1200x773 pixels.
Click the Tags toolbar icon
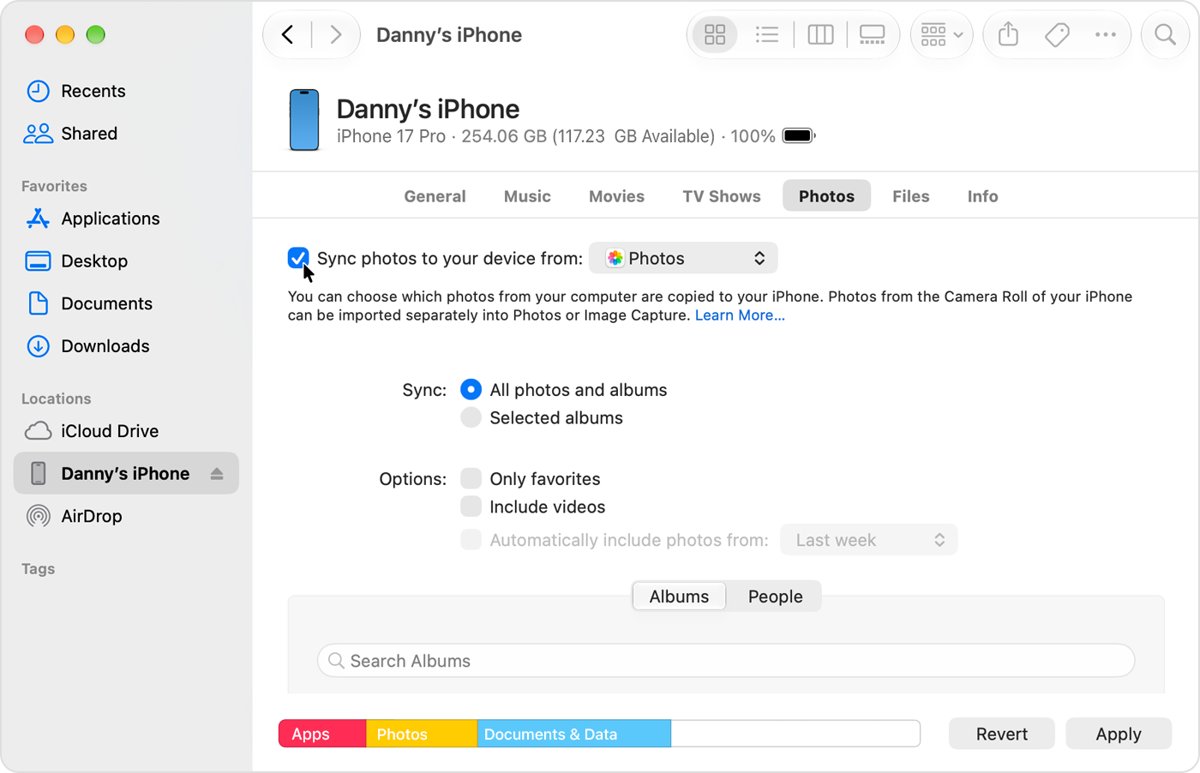click(x=1057, y=35)
